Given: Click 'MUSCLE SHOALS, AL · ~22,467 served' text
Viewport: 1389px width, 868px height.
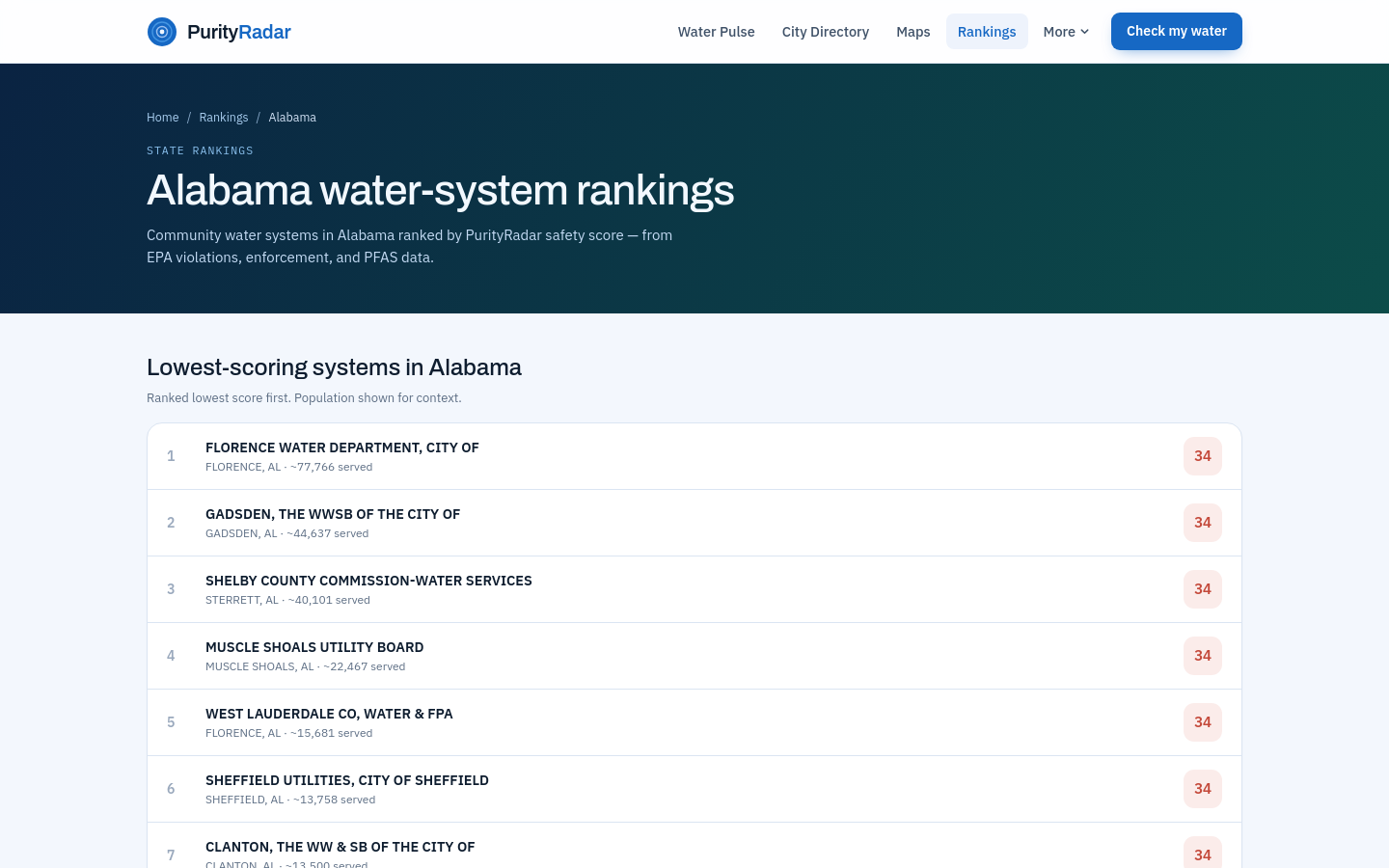Looking at the screenshot, I should tap(306, 666).
